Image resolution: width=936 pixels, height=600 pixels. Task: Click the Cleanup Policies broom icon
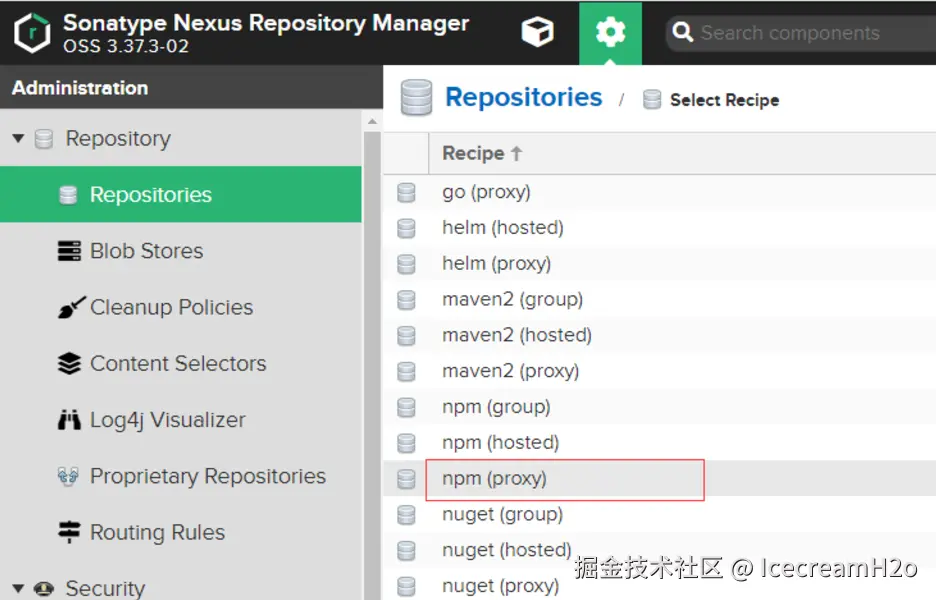pos(72,307)
